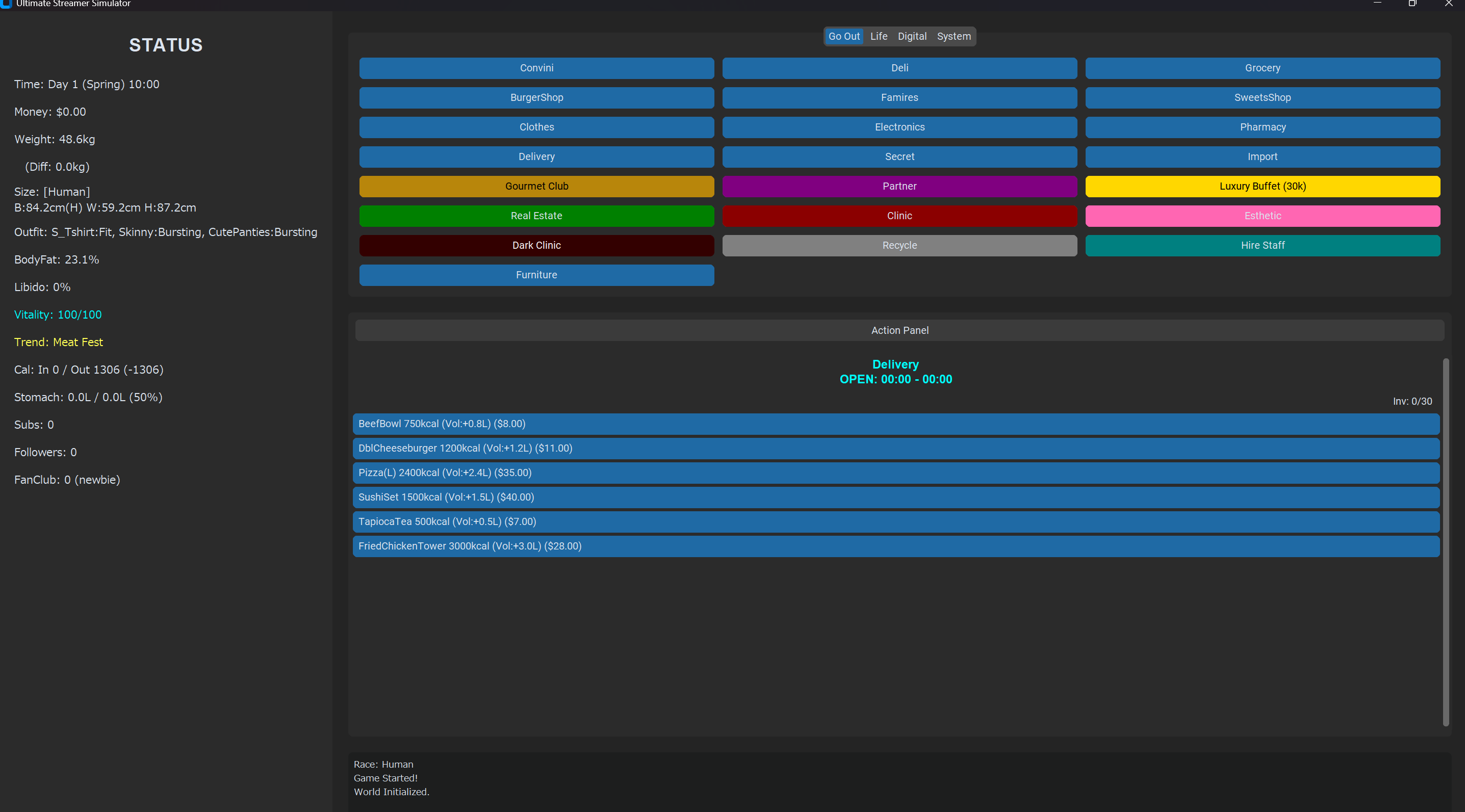Open the Gourmet Club
The width and height of the screenshot is (1465, 812).
536,187
